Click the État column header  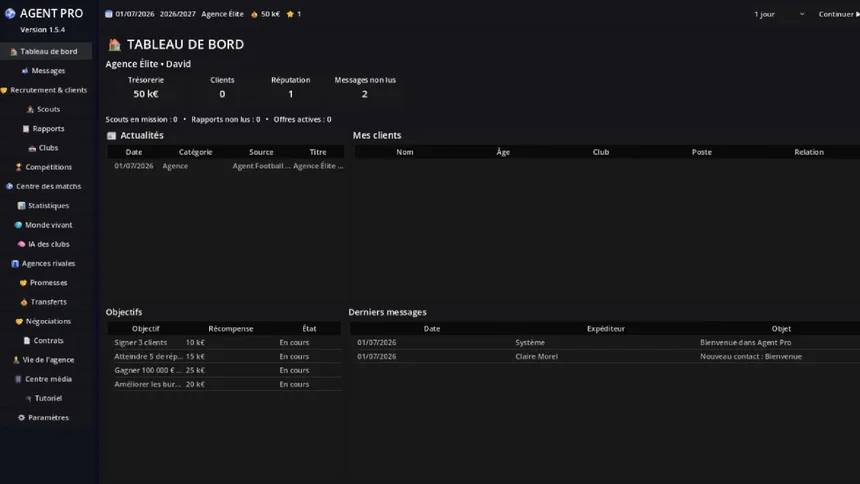(x=309, y=329)
